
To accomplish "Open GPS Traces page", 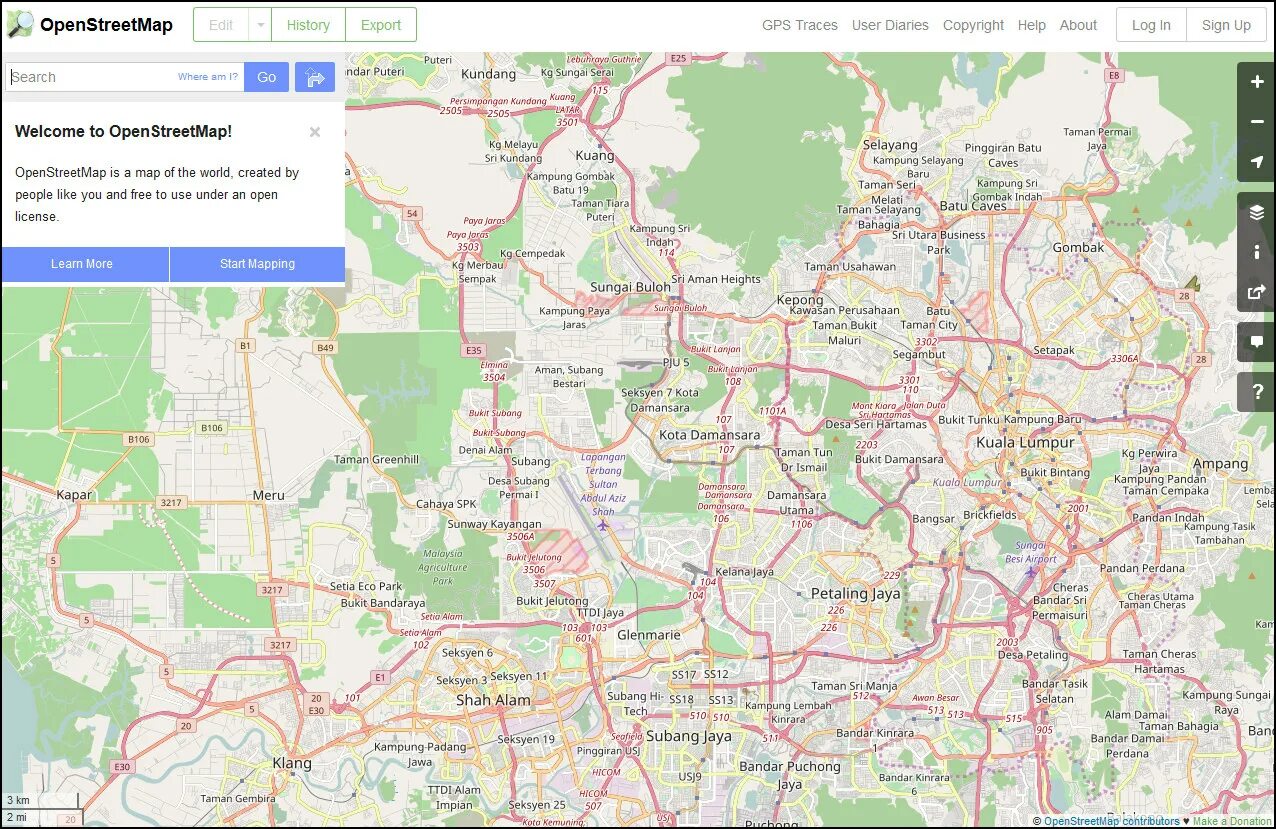I will coord(800,25).
